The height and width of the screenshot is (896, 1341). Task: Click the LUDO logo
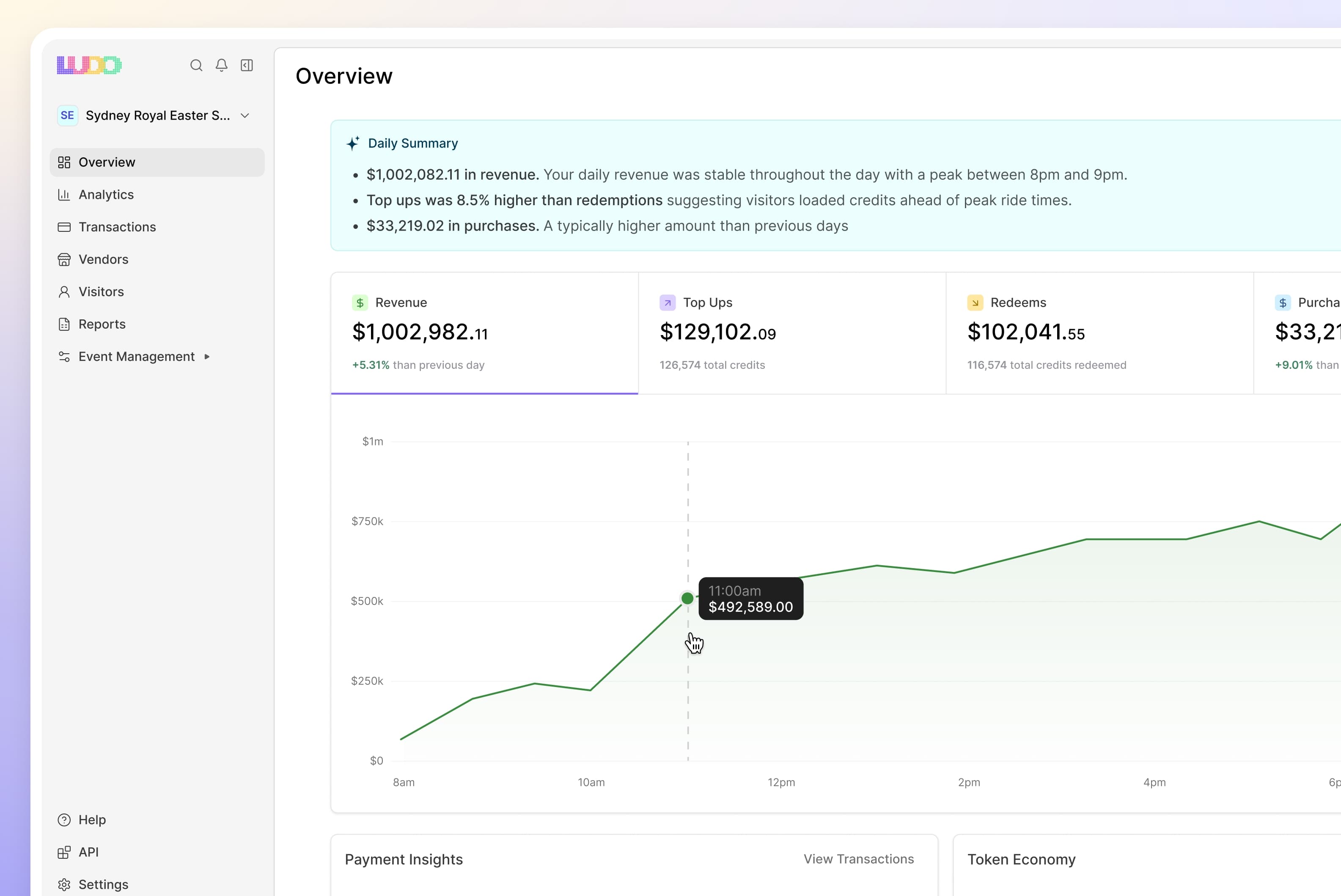(89, 65)
